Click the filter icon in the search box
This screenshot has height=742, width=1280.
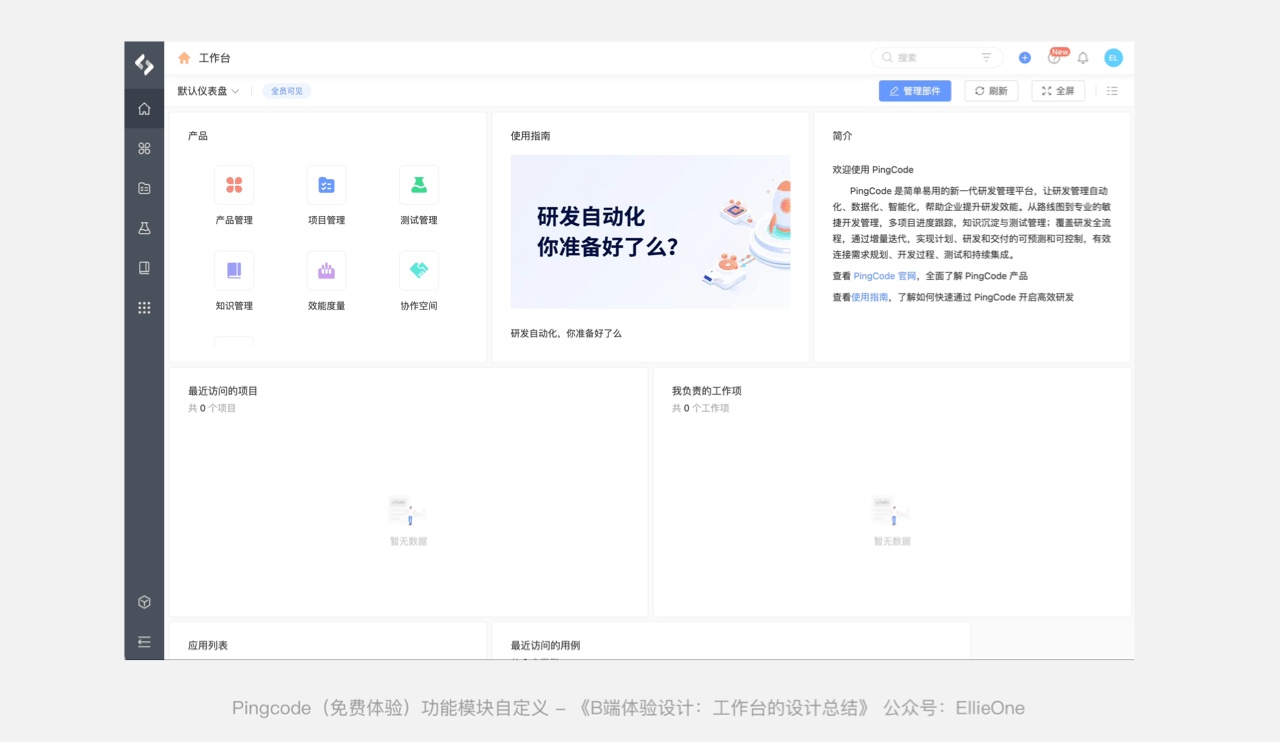pos(986,58)
